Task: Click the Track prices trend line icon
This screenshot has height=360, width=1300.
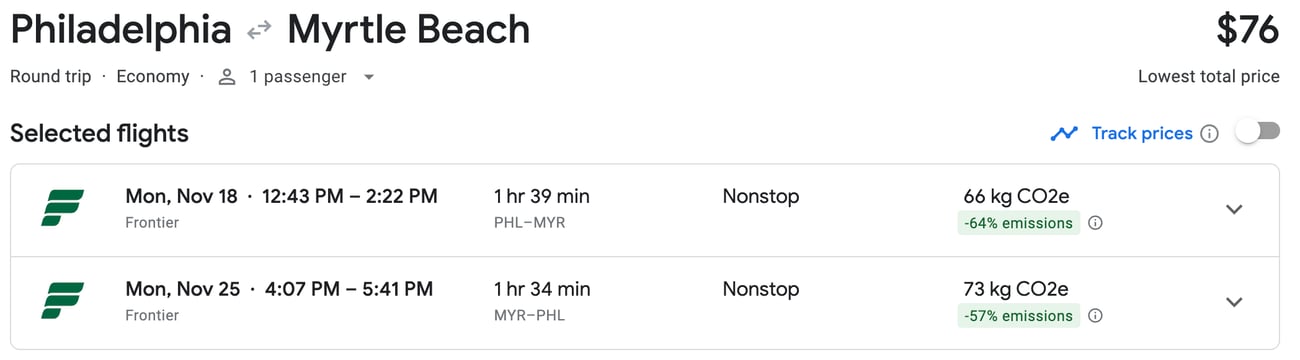Action: (x=1064, y=133)
